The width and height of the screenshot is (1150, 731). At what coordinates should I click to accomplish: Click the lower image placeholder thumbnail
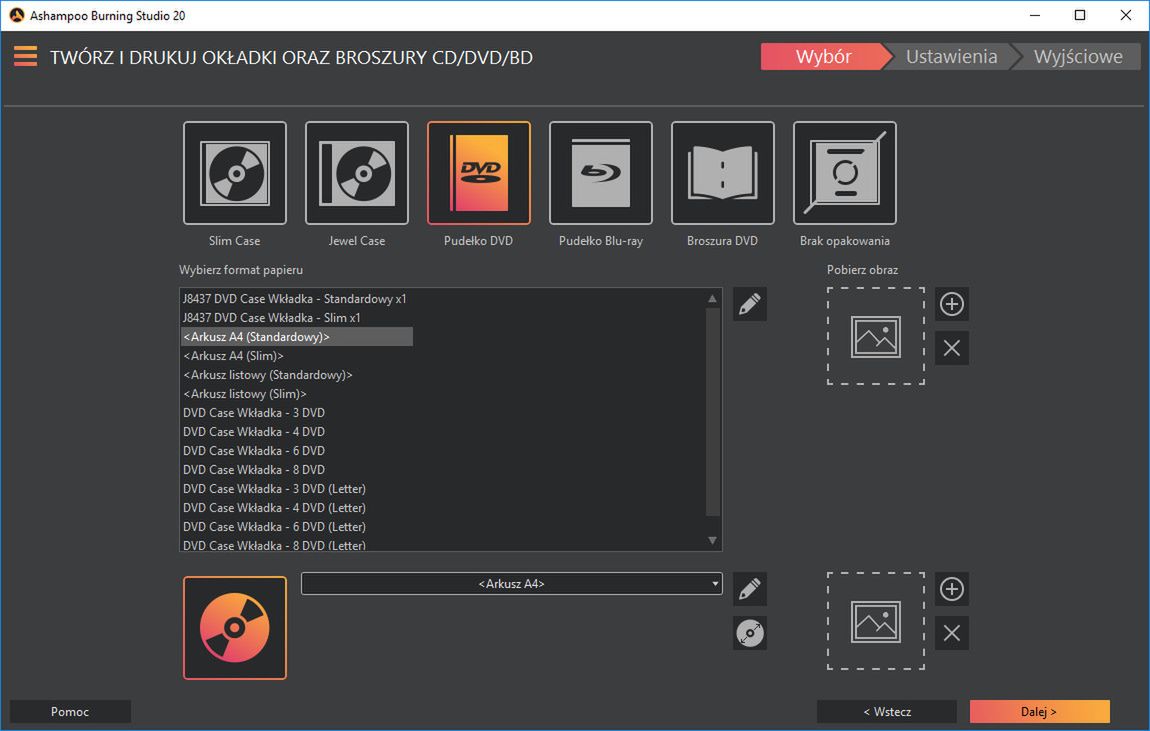(x=876, y=621)
